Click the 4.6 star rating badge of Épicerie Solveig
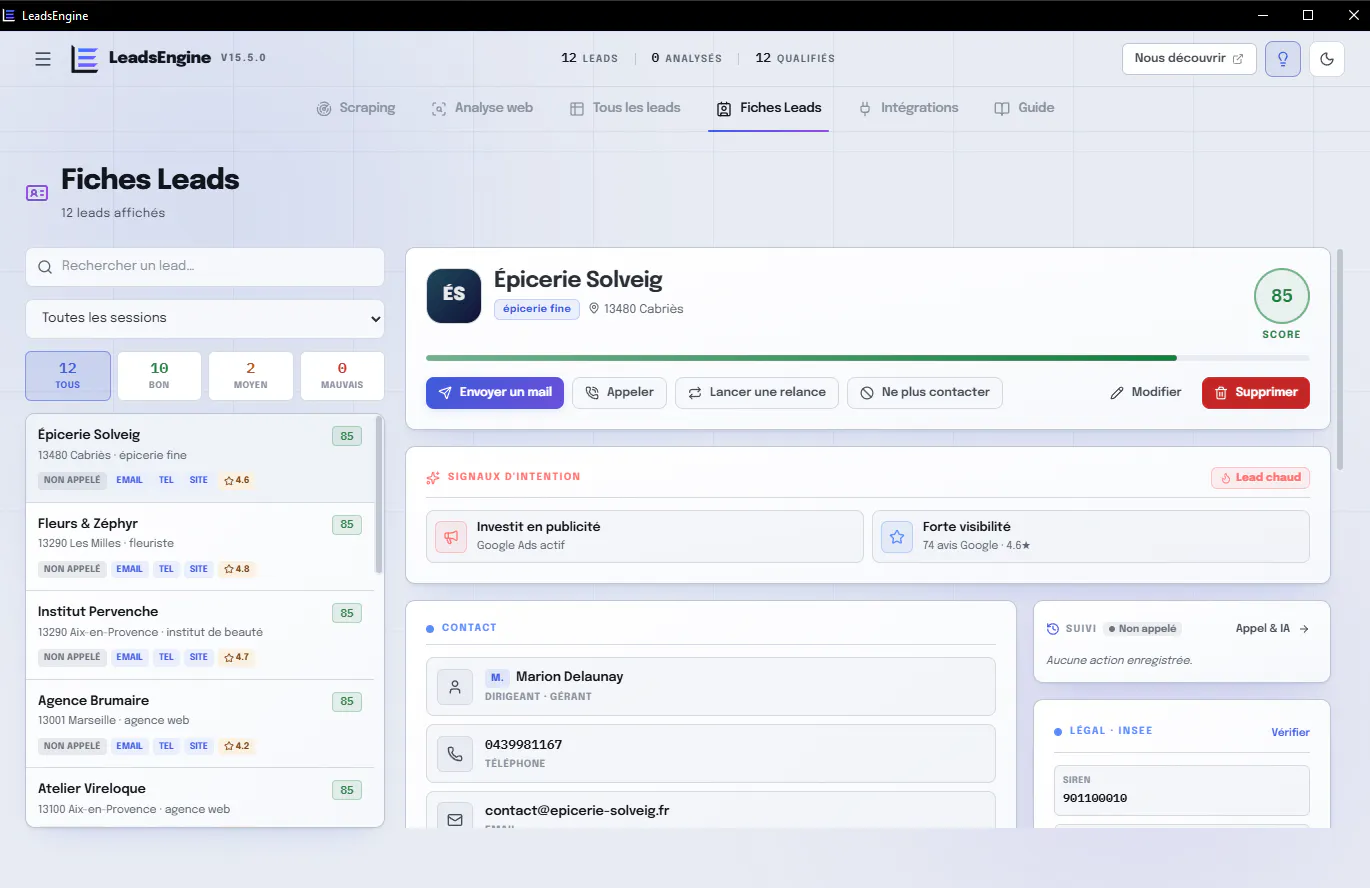Image resolution: width=1370 pixels, height=888 pixels. (237, 480)
